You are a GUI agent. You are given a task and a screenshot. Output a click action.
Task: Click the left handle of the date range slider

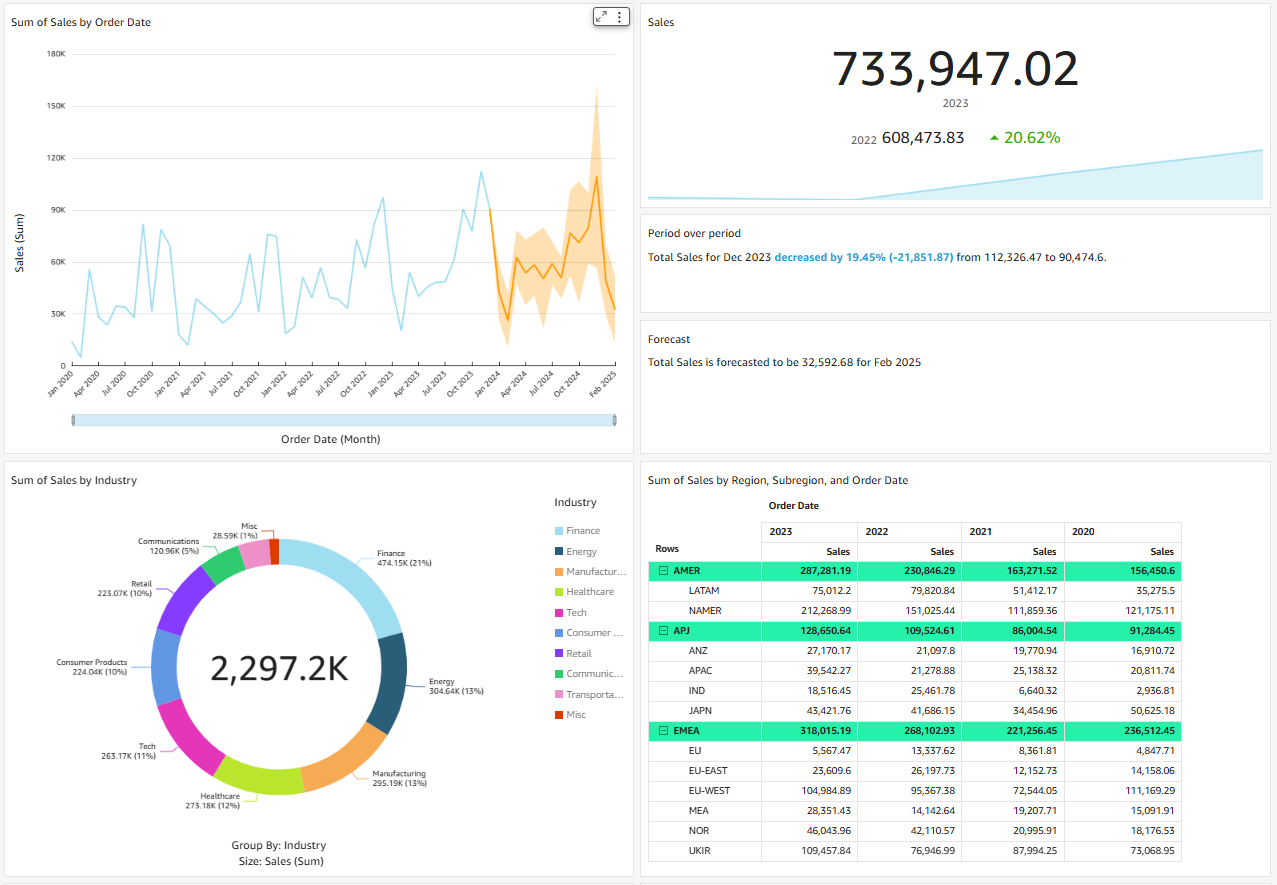point(73,420)
